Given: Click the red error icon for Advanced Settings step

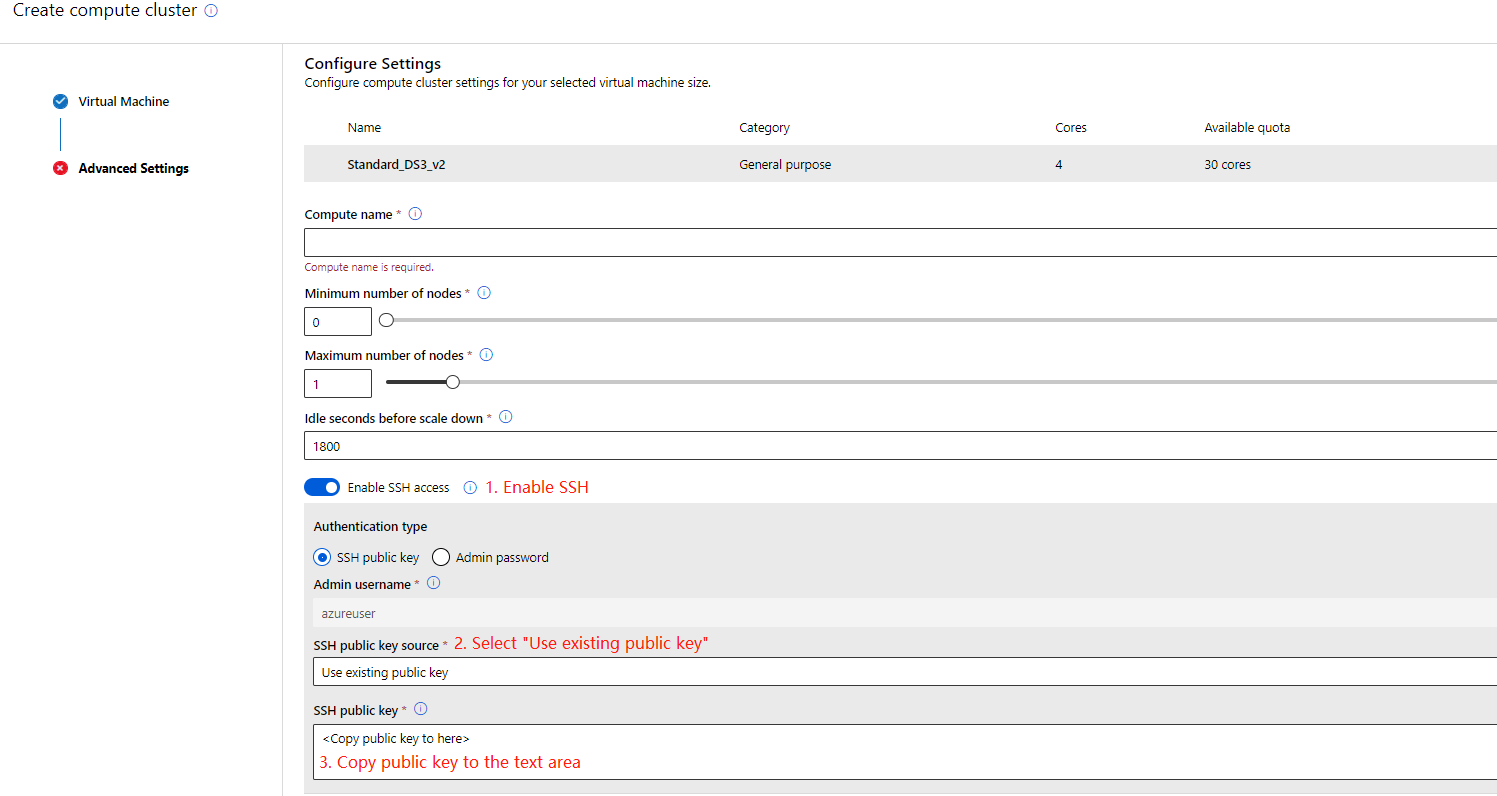Looking at the screenshot, I should pos(60,168).
